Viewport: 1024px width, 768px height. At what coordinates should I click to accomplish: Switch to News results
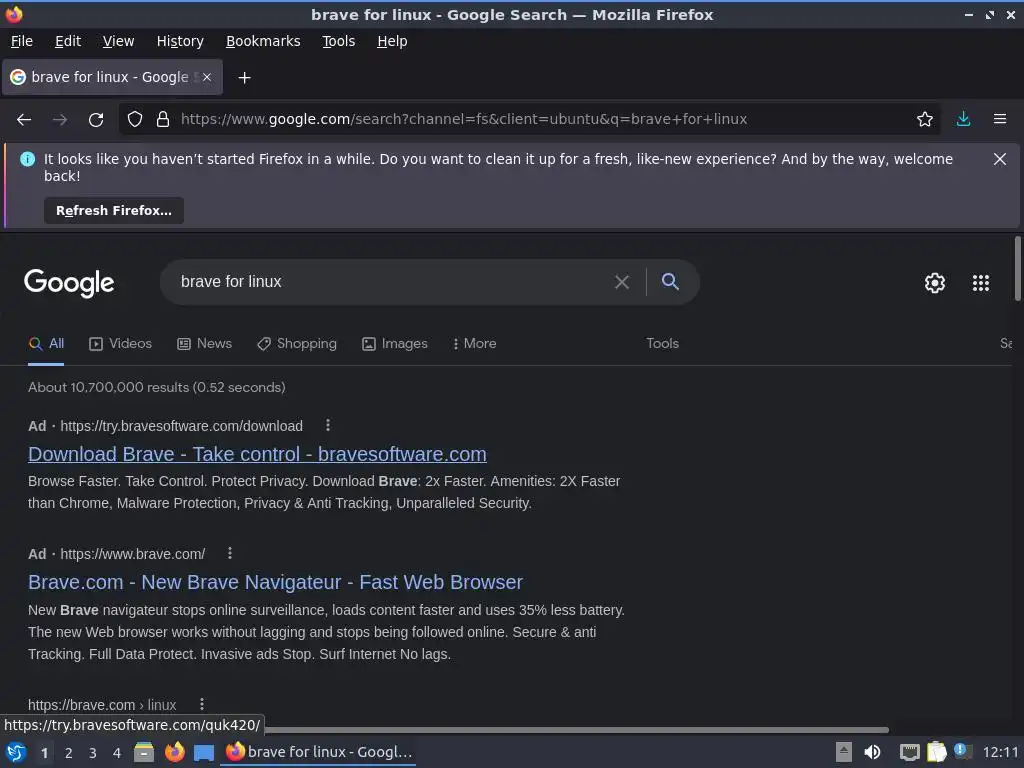tap(204, 344)
